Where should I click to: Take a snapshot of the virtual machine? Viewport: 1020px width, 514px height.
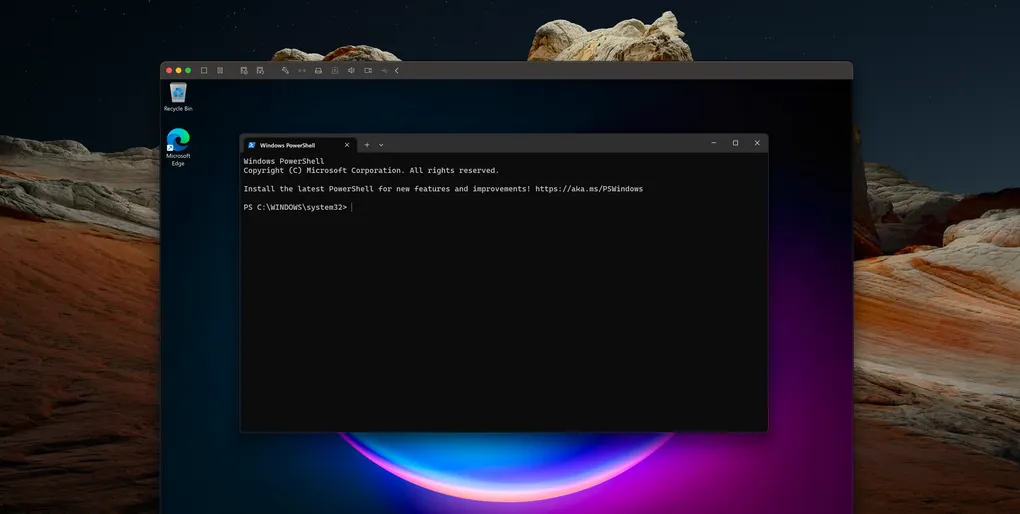(x=244, y=70)
